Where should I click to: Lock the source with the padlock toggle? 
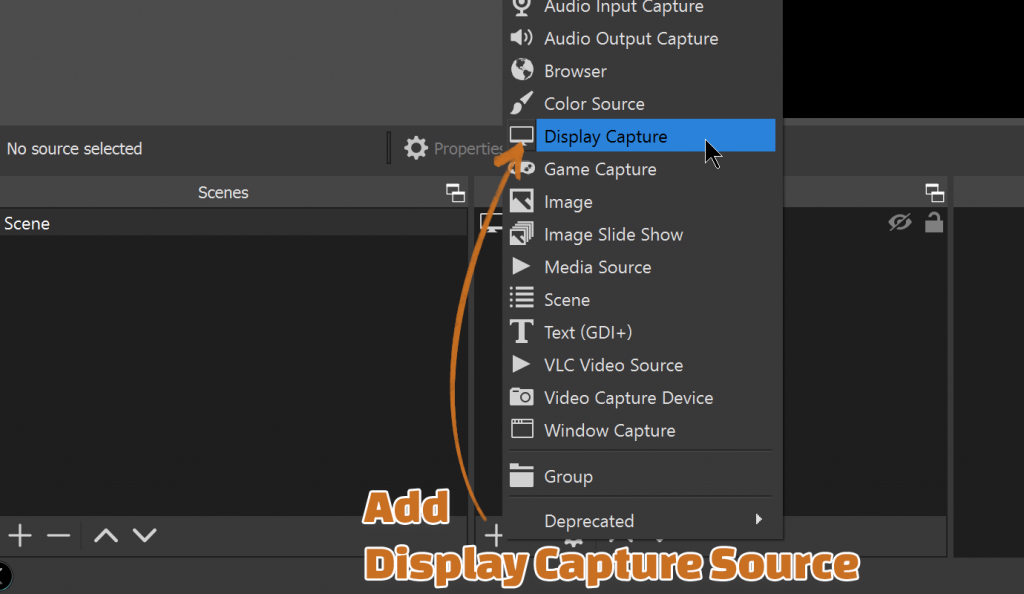click(933, 223)
